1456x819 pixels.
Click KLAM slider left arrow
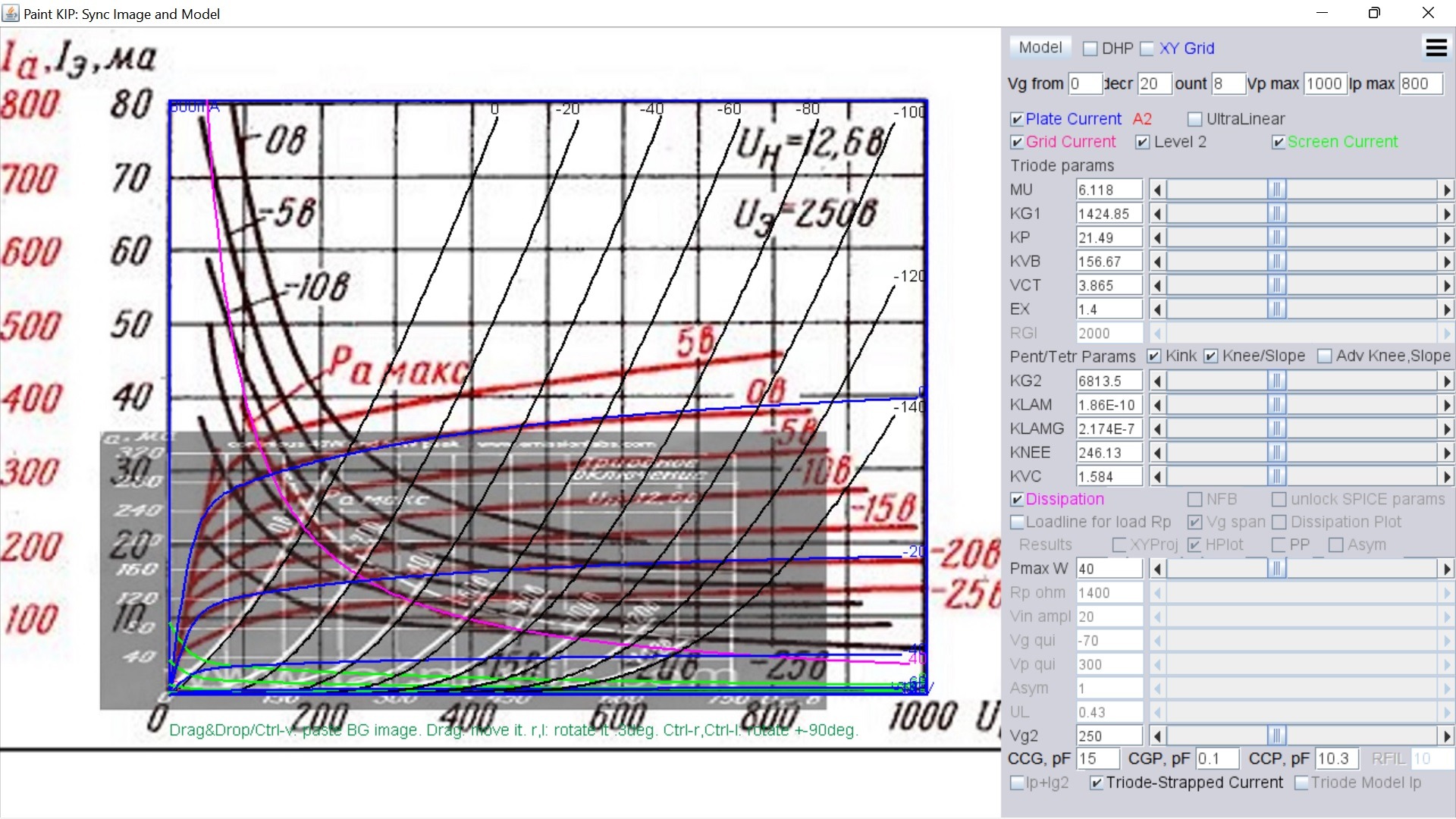click(1157, 405)
